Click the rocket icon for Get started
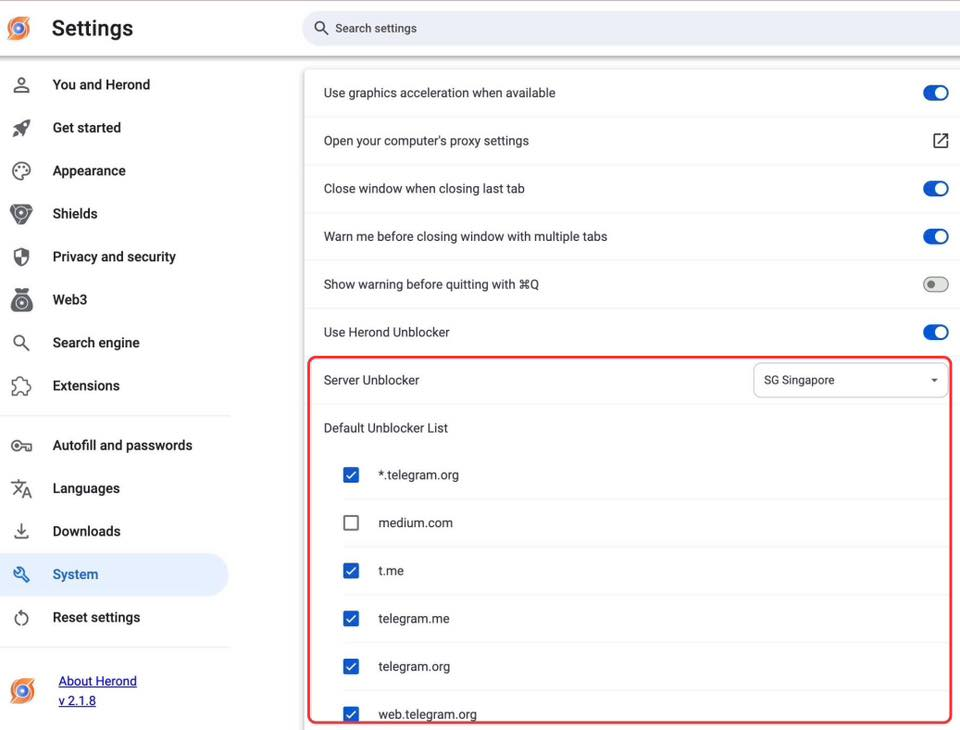960x730 pixels. pyautogui.click(x=21, y=128)
